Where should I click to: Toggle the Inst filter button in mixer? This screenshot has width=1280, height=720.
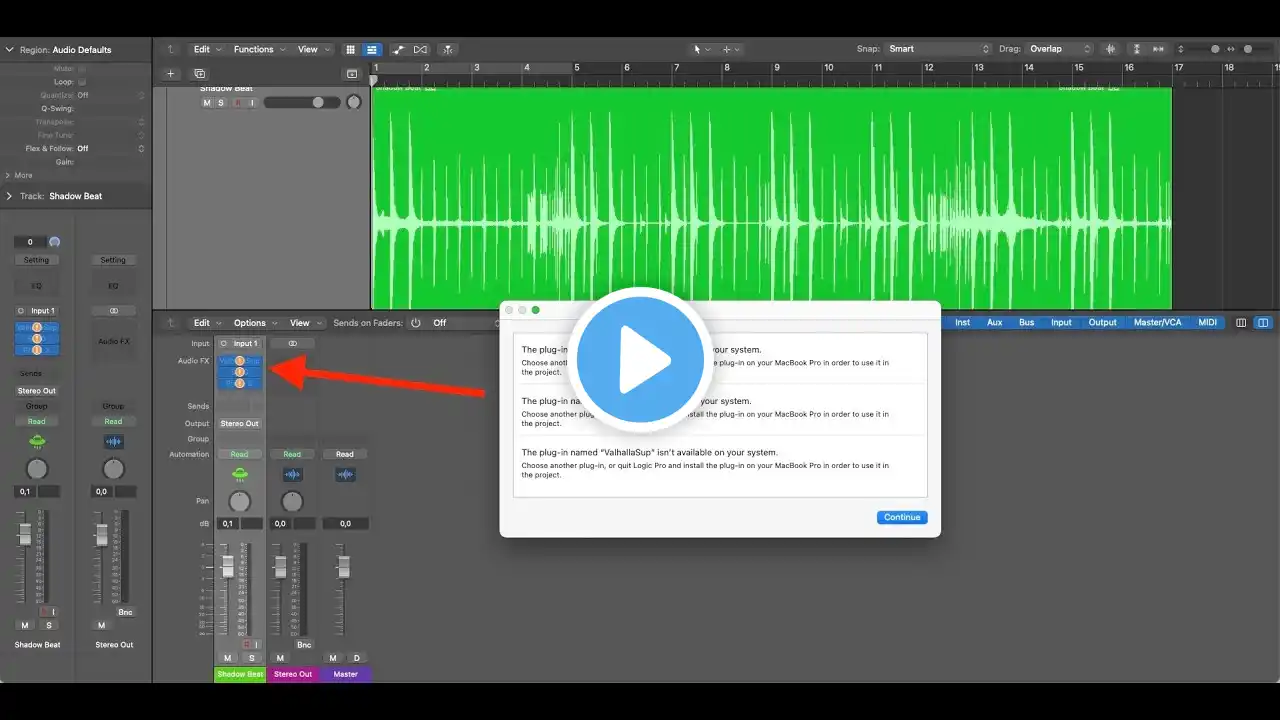coord(962,322)
